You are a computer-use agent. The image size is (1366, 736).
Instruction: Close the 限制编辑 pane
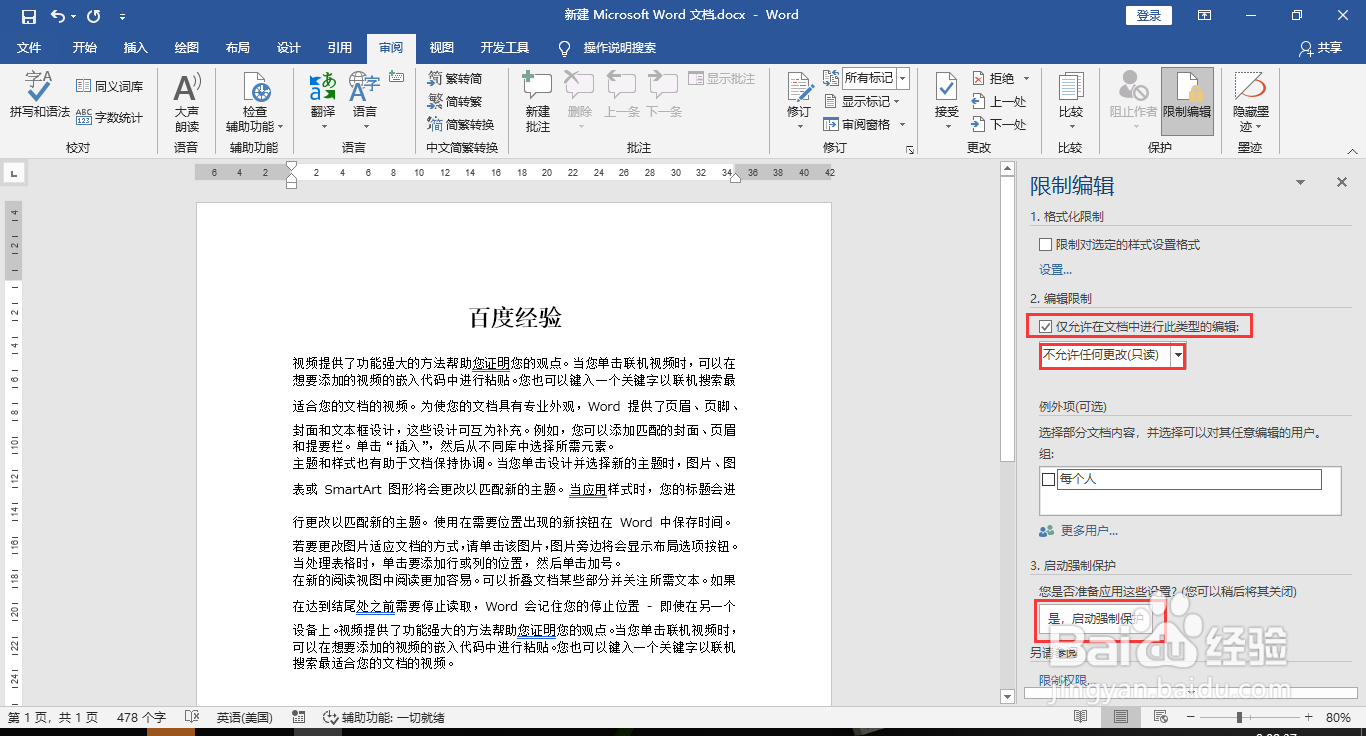tap(1342, 182)
